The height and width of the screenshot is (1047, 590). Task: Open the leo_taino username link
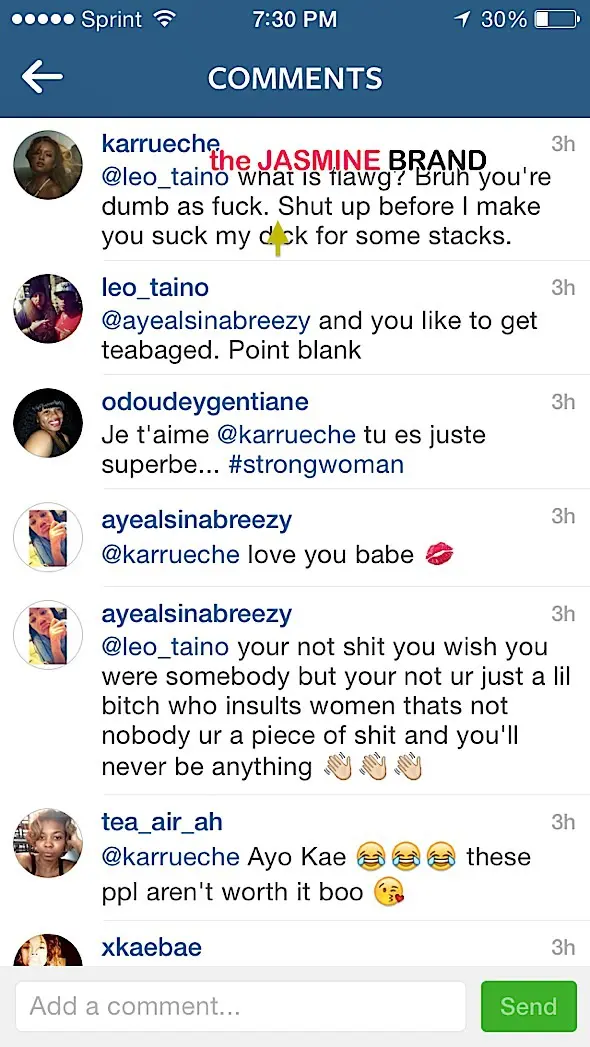155,288
